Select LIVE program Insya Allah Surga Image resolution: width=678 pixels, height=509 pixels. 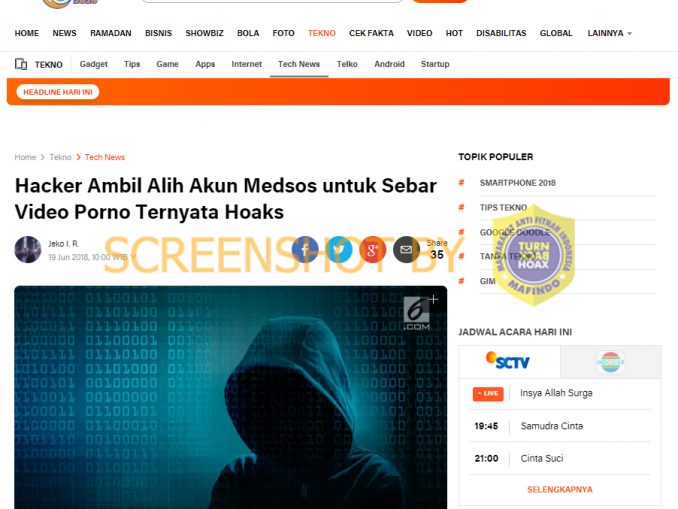[560, 394]
